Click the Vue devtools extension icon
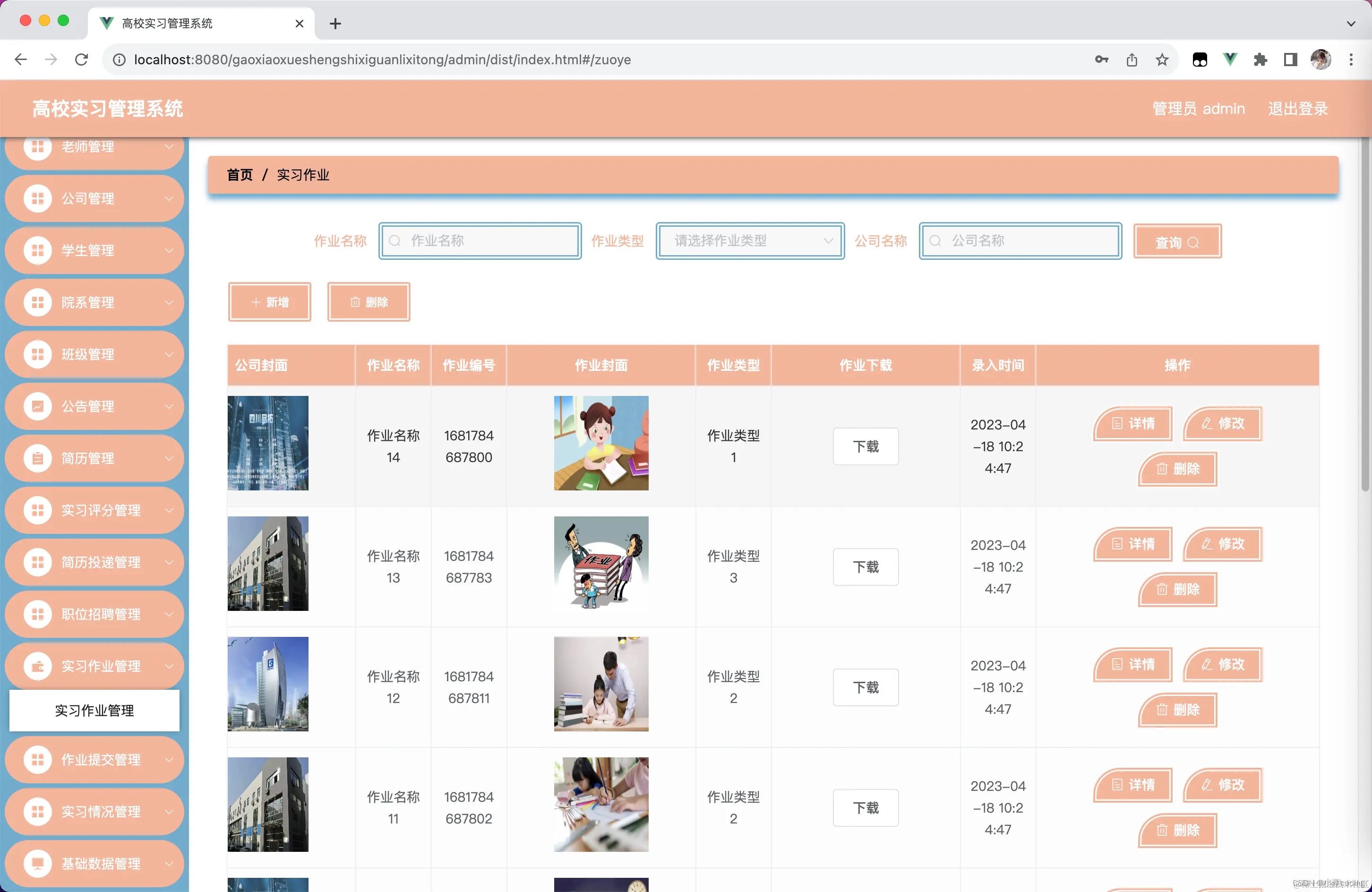This screenshot has height=892, width=1372. pos(1230,60)
